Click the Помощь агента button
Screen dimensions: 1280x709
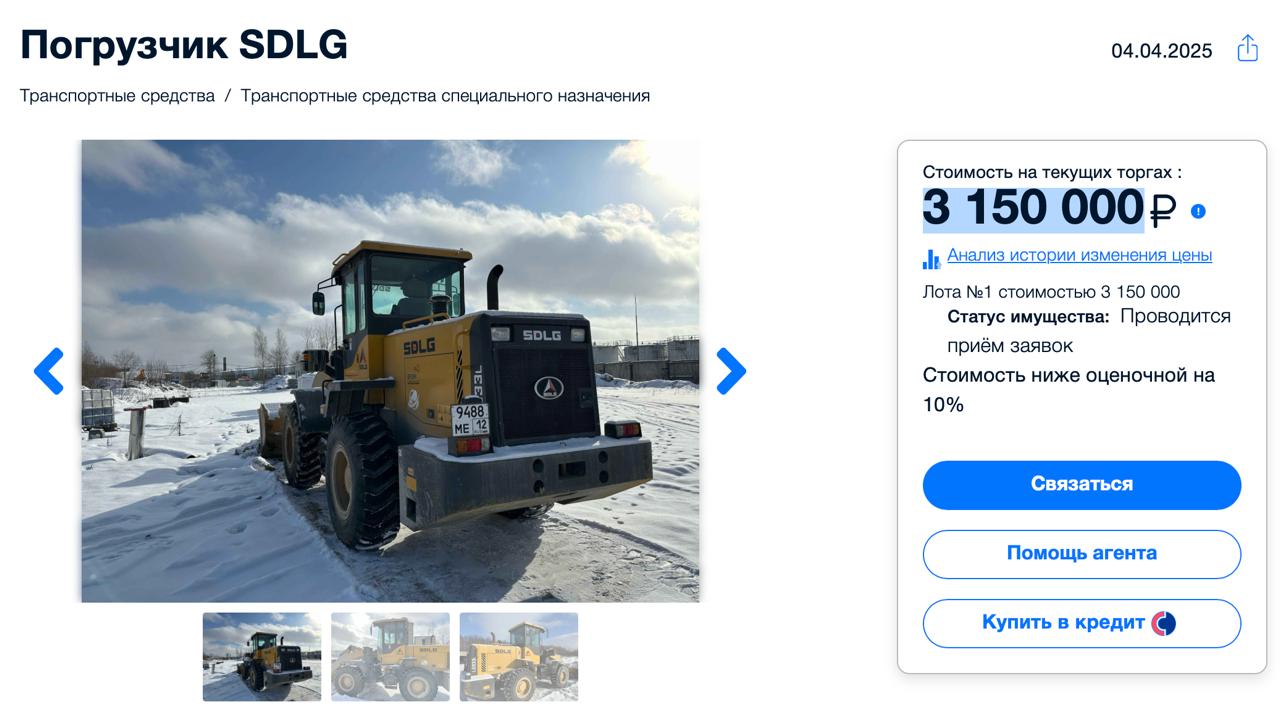click(x=1082, y=554)
